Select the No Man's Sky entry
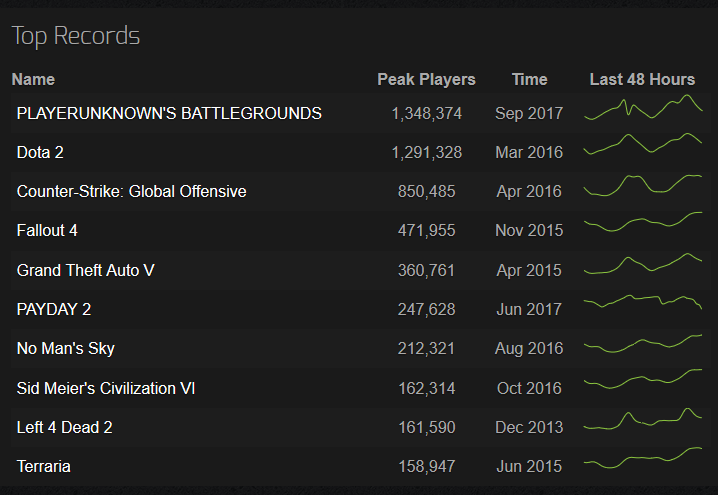 (65, 348)
